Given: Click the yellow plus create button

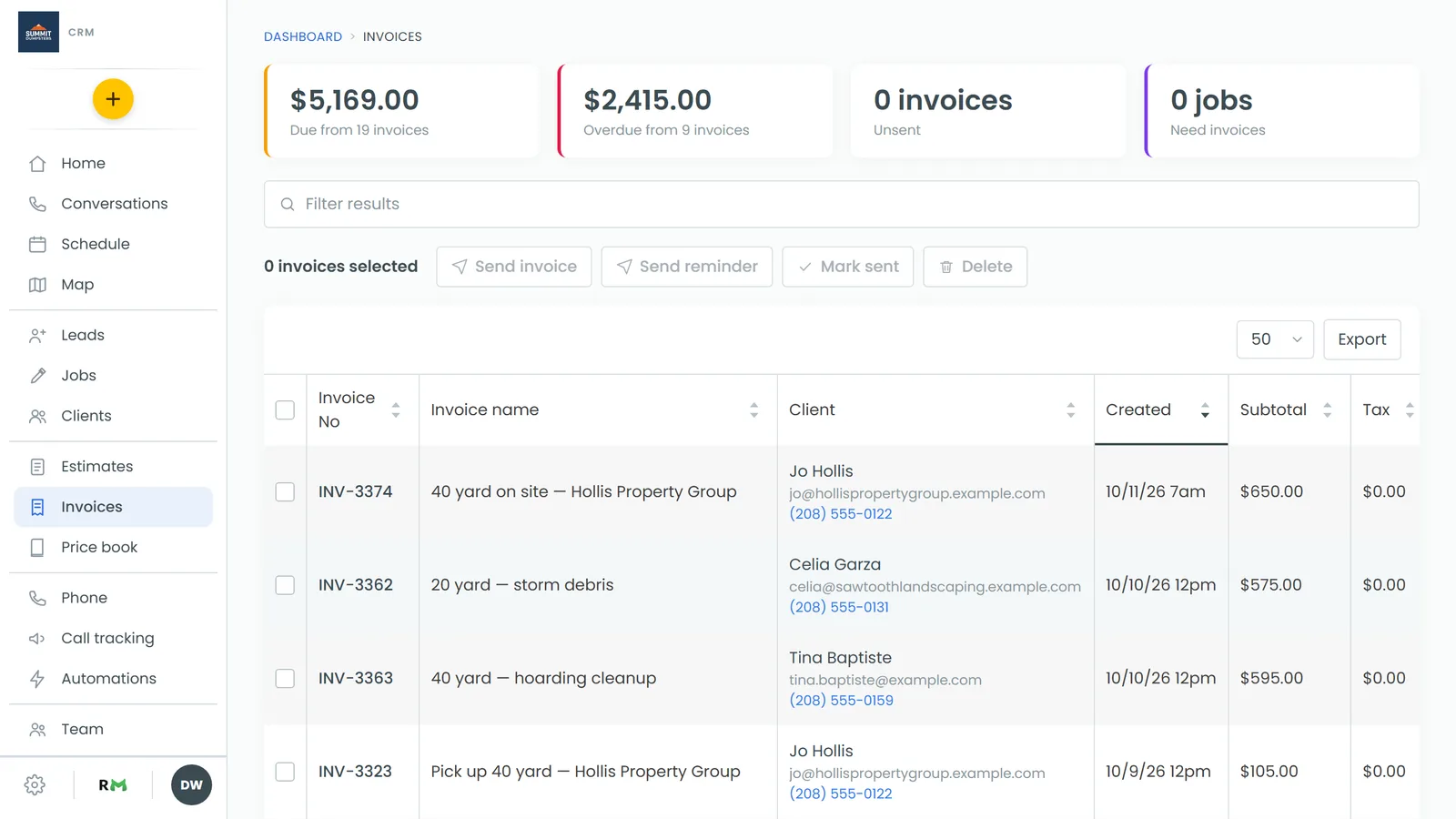Looking at the screenshot, I should pos(113,99).
